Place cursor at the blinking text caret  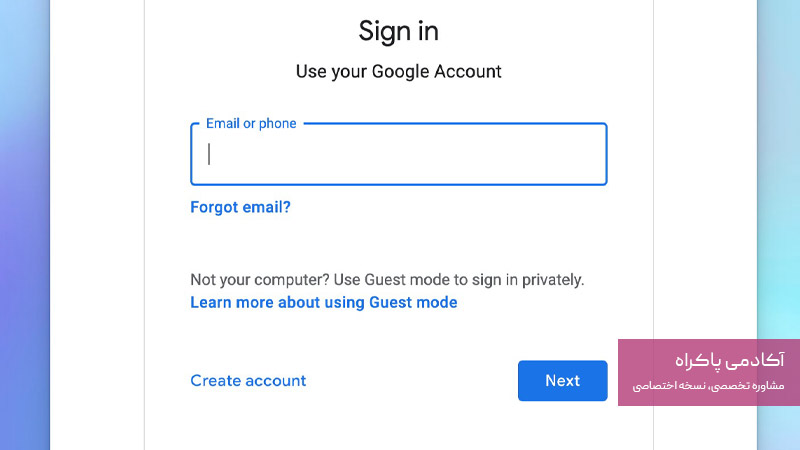click(x=209, y=154)
